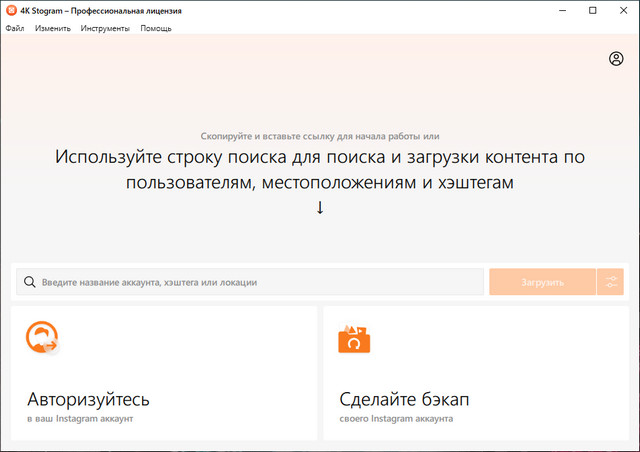The image size is (640, 452).
Task: Click the Авторизуйтесь heading
Action: pos(88,400)
